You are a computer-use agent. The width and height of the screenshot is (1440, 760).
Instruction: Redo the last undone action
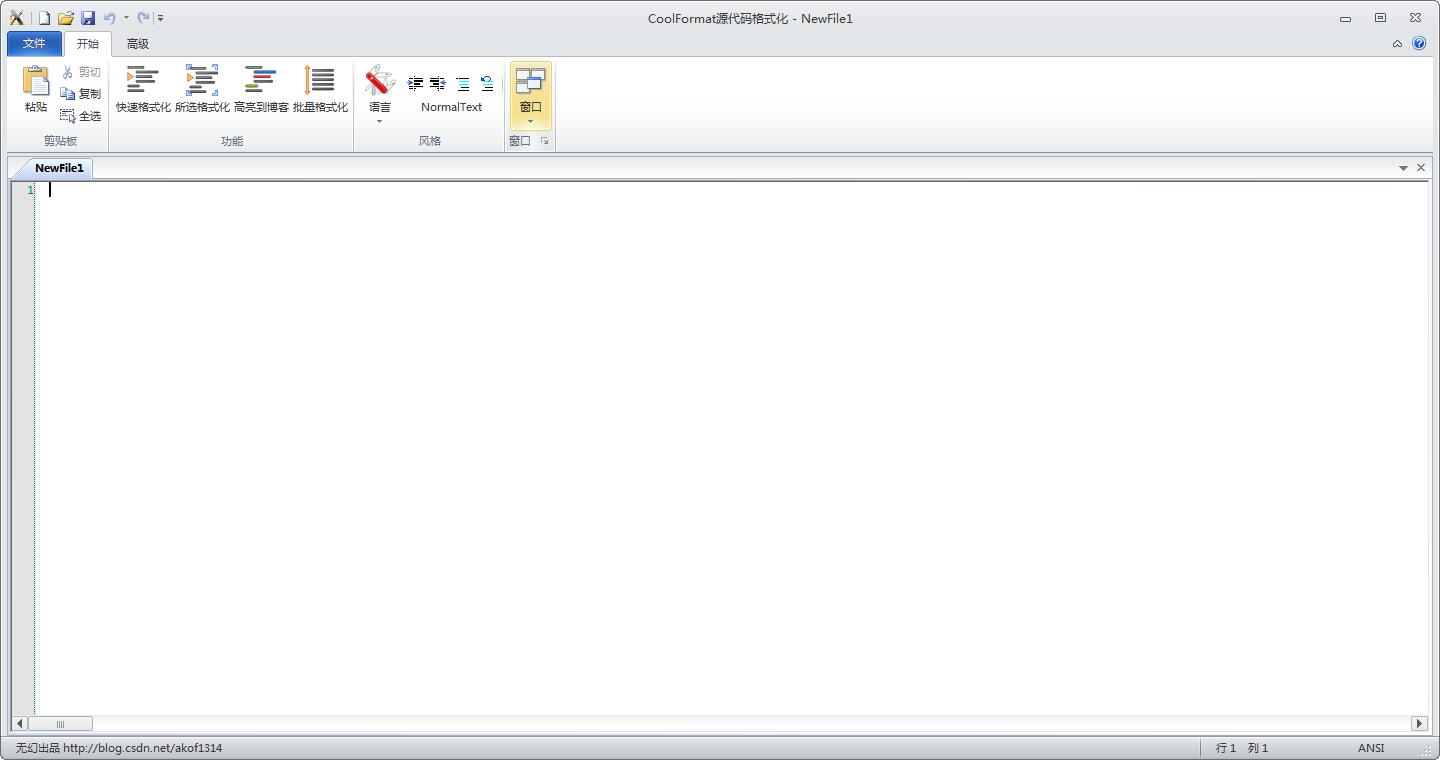coord(143,18)
